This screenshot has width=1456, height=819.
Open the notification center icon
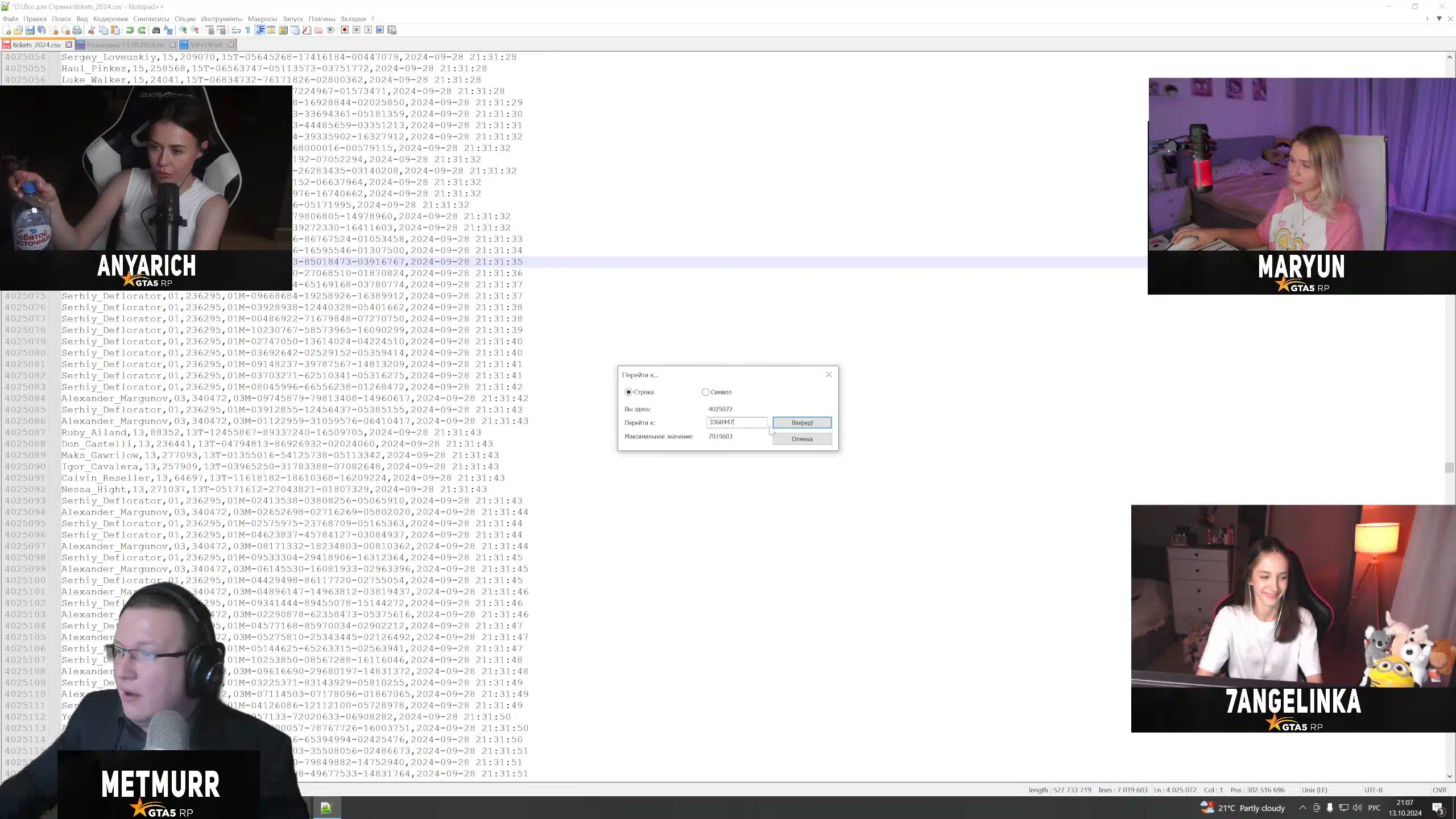[x=1438, y=808]
